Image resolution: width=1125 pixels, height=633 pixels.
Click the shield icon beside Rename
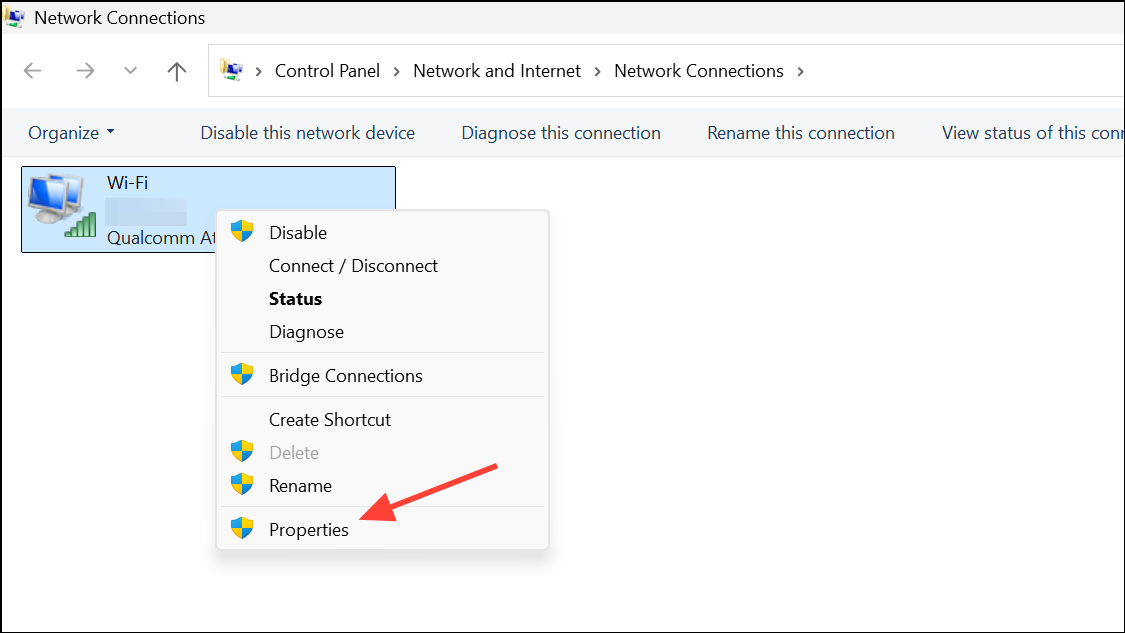click(242, 485)
